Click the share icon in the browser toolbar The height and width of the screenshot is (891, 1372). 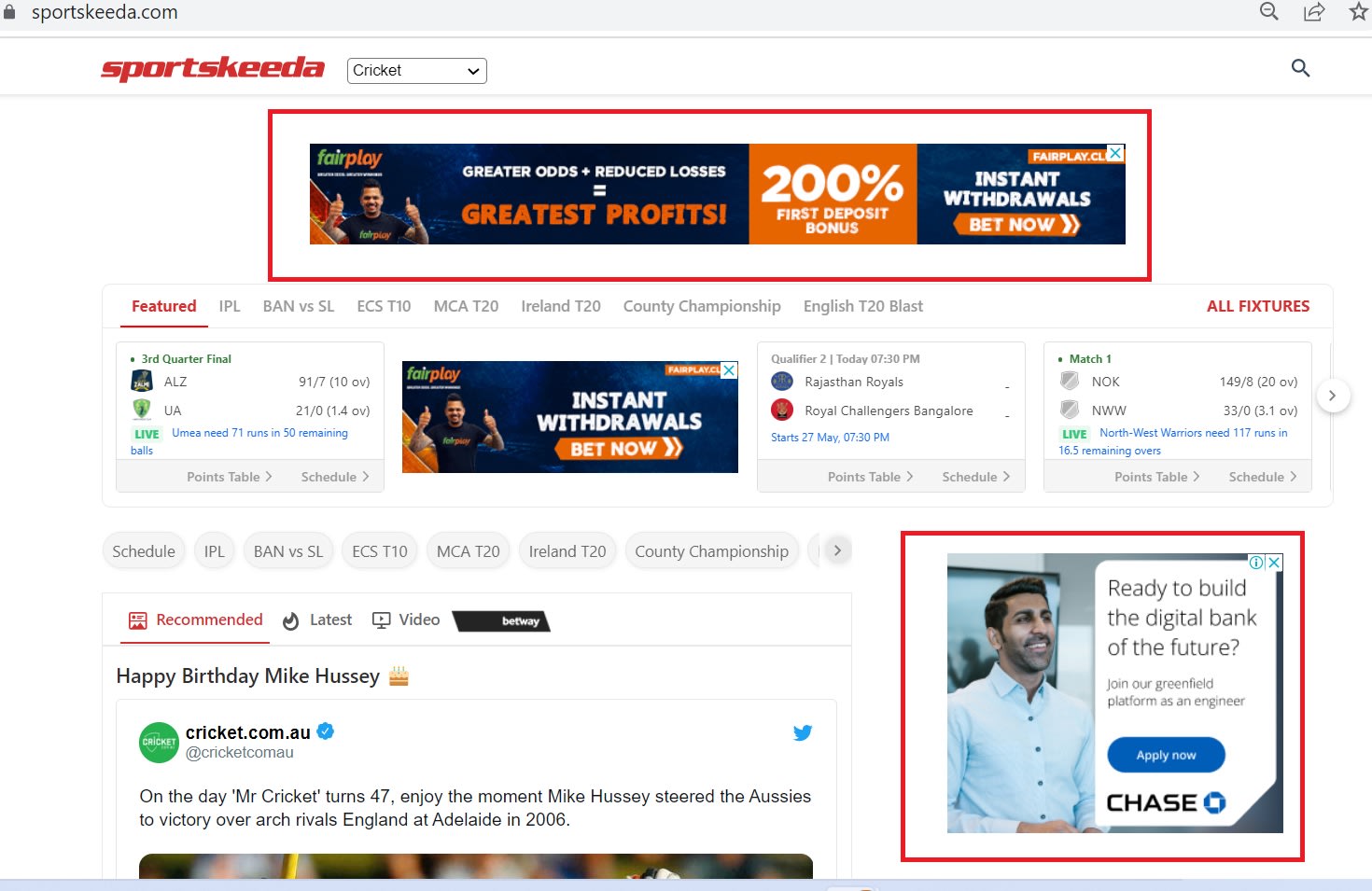click(x=1313, y=12)
